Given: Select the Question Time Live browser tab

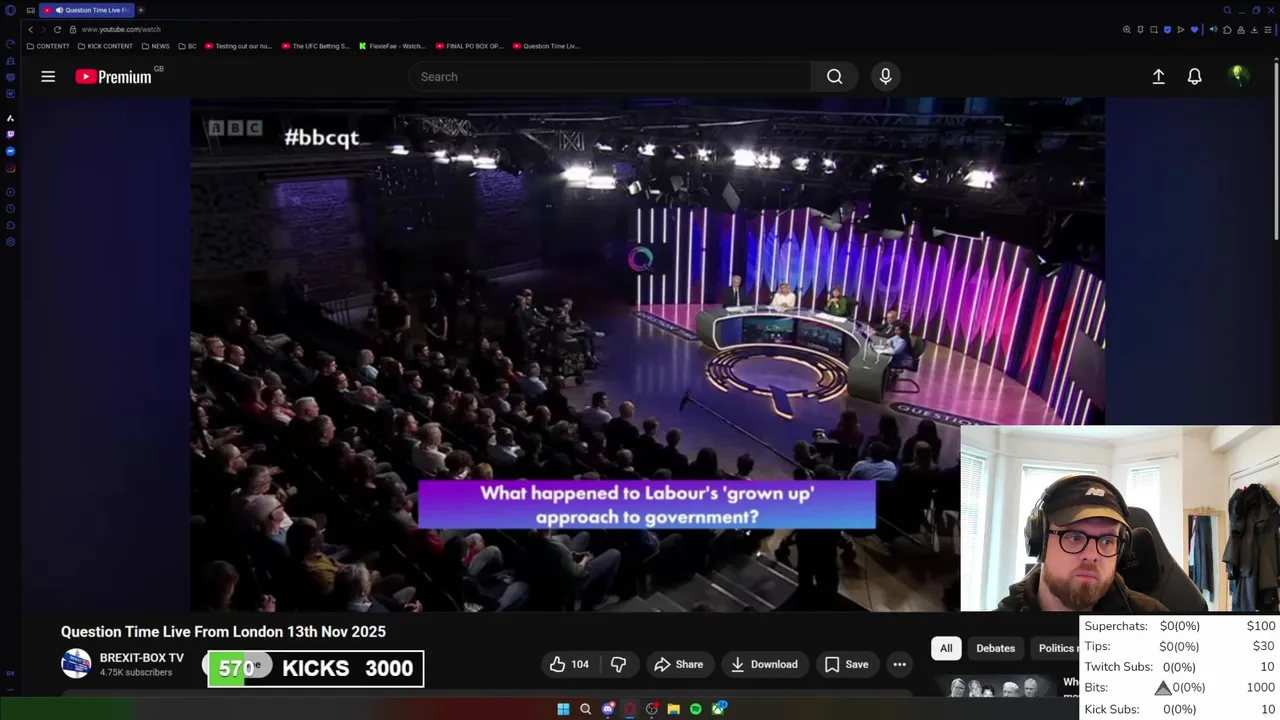Looking at the screenshot, I should (87, 10).
